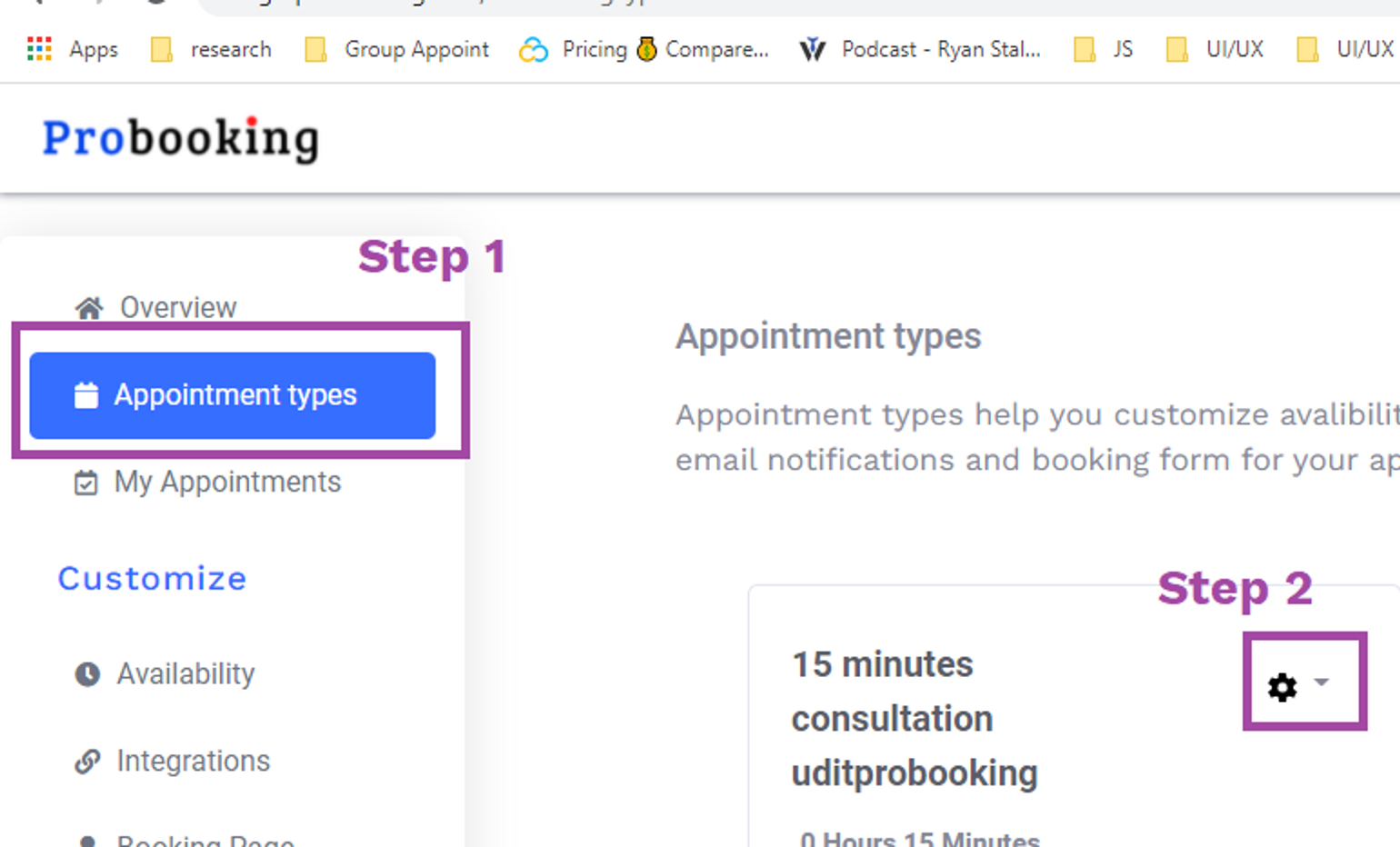Open the Podcast - Ryan Stal... bookmark

pos(920,49)
